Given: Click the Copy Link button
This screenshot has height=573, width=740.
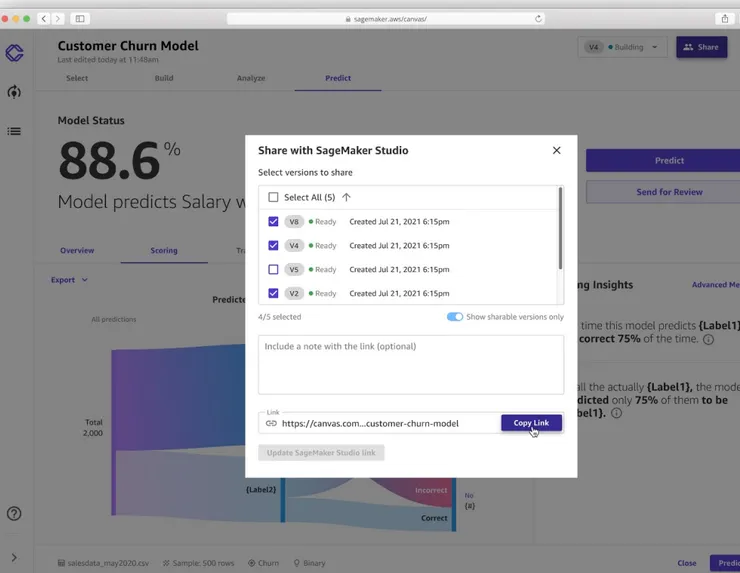Looking at the screenshot, I should 531,423.
